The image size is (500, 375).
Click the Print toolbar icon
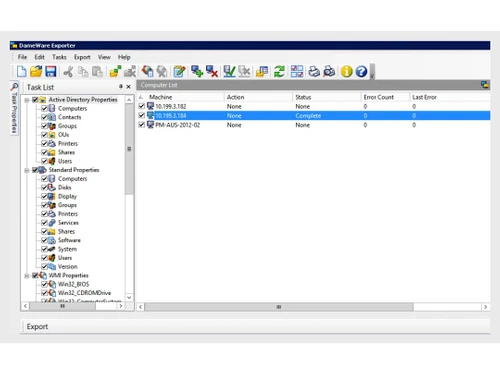click(314, 71)
